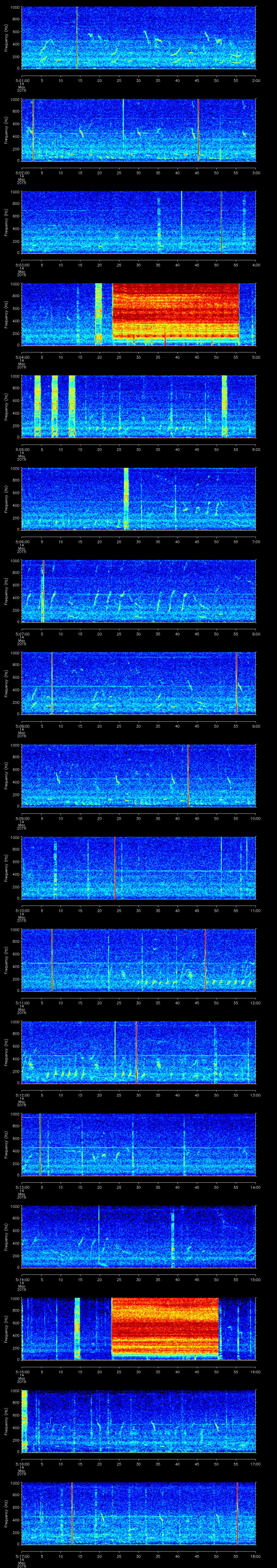Click the "5:05:00" start time label

tap(22, 449)
